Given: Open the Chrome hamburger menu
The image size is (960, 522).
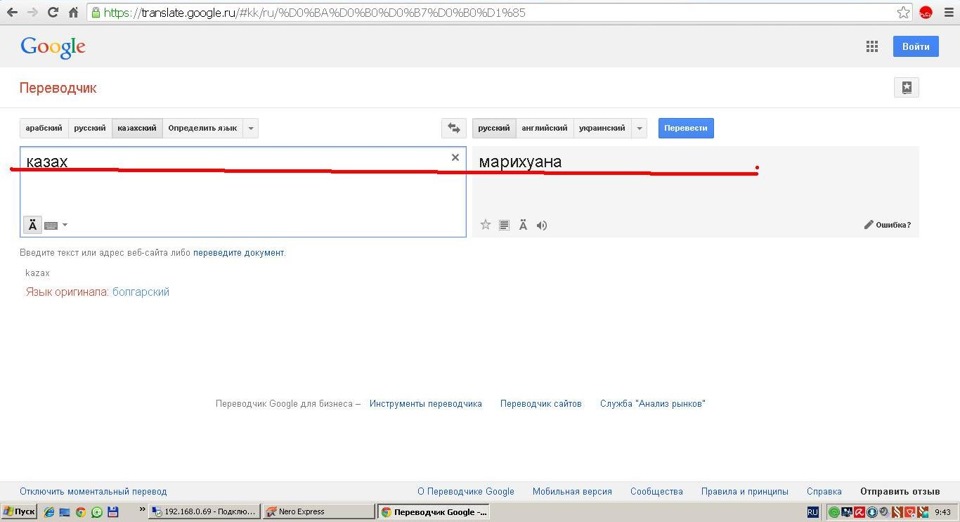Looking at the screenshot, I should pyautogui.click(x=948, y=12).
